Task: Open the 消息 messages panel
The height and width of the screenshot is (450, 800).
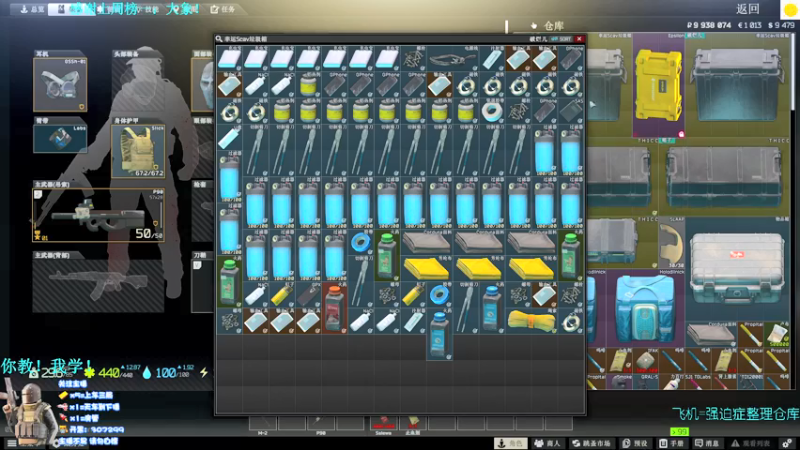Action: (708, 443)
